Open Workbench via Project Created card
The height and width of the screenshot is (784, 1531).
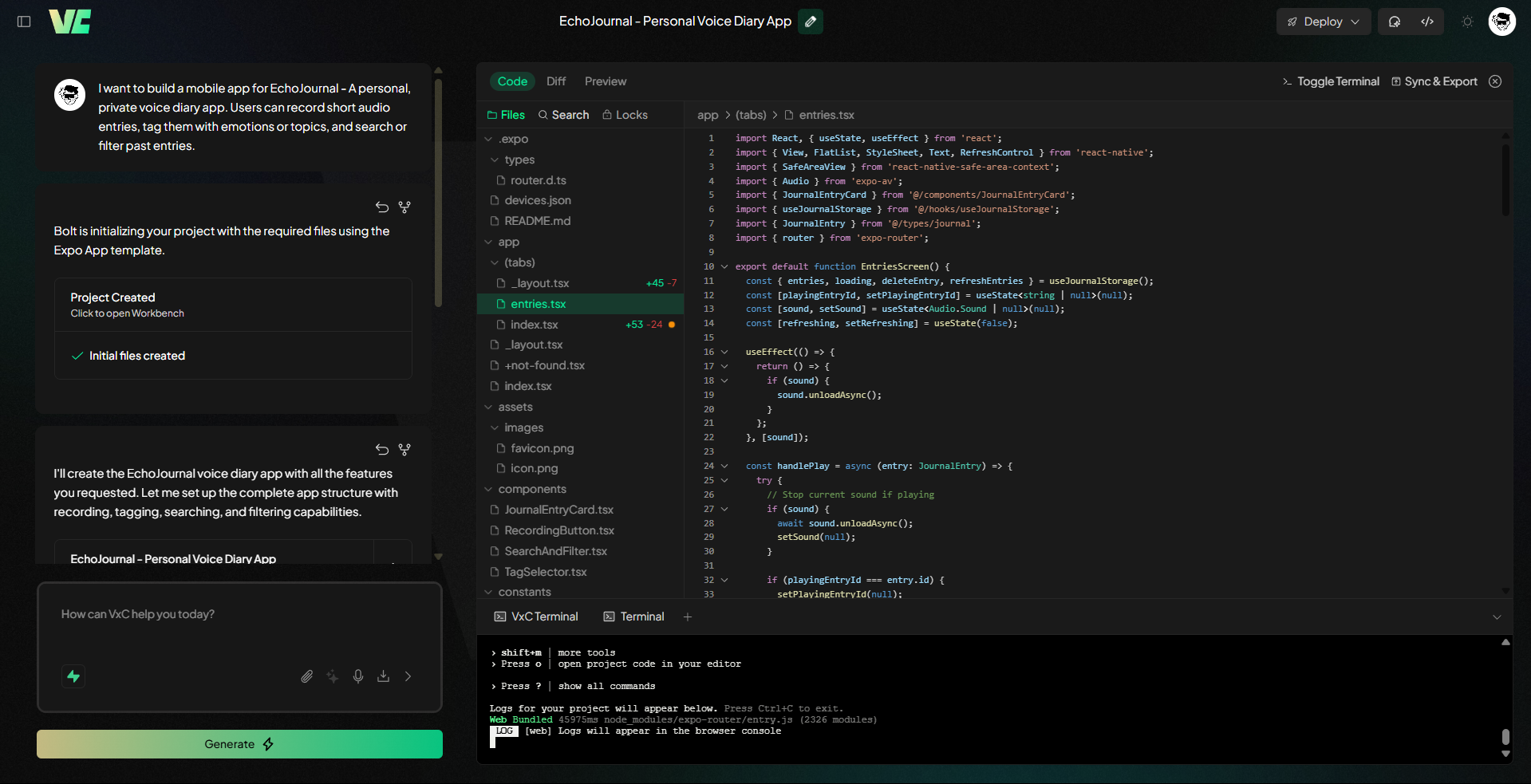point(233,305)
